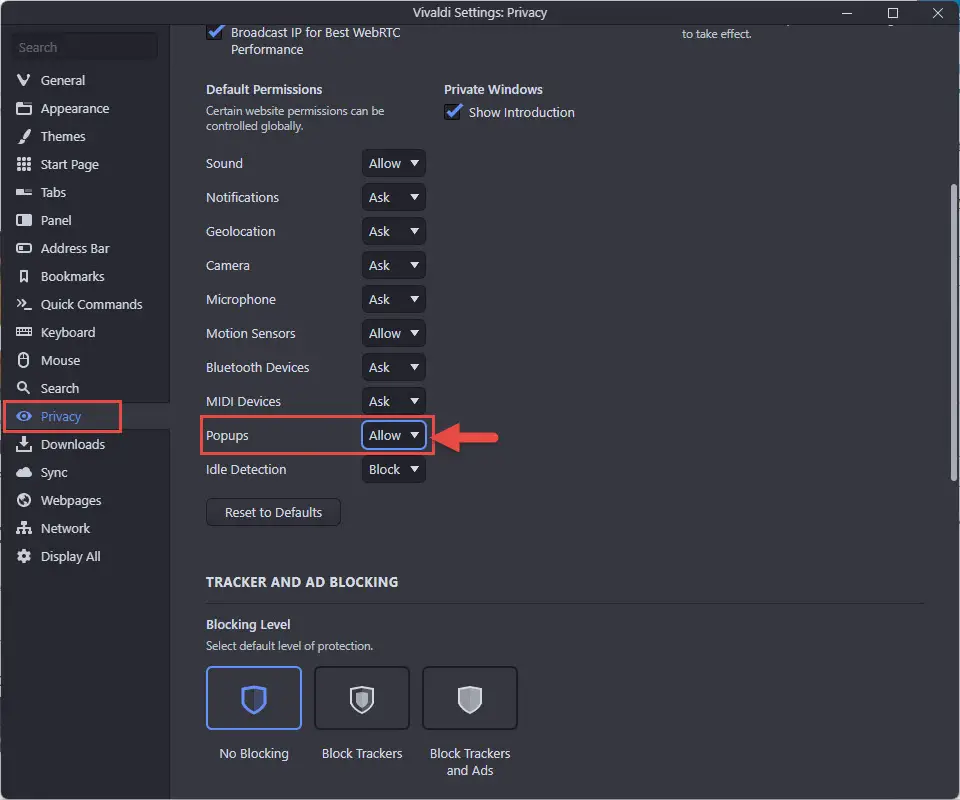
Task: Open the Bluetooth Devices permission dropdown
Action: point(394,367)
